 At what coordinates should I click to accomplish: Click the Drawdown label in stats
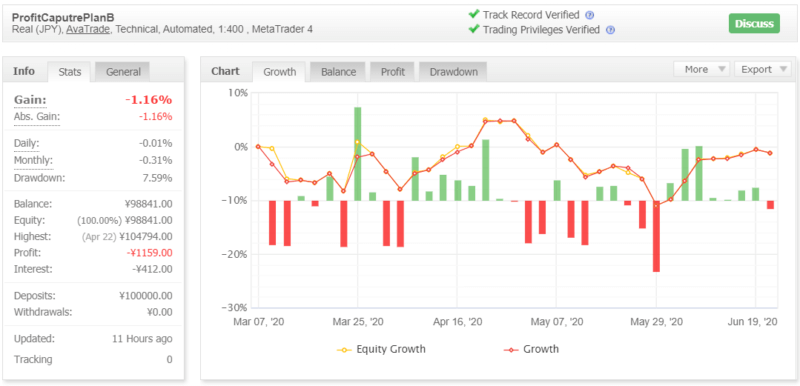point(39,178)
